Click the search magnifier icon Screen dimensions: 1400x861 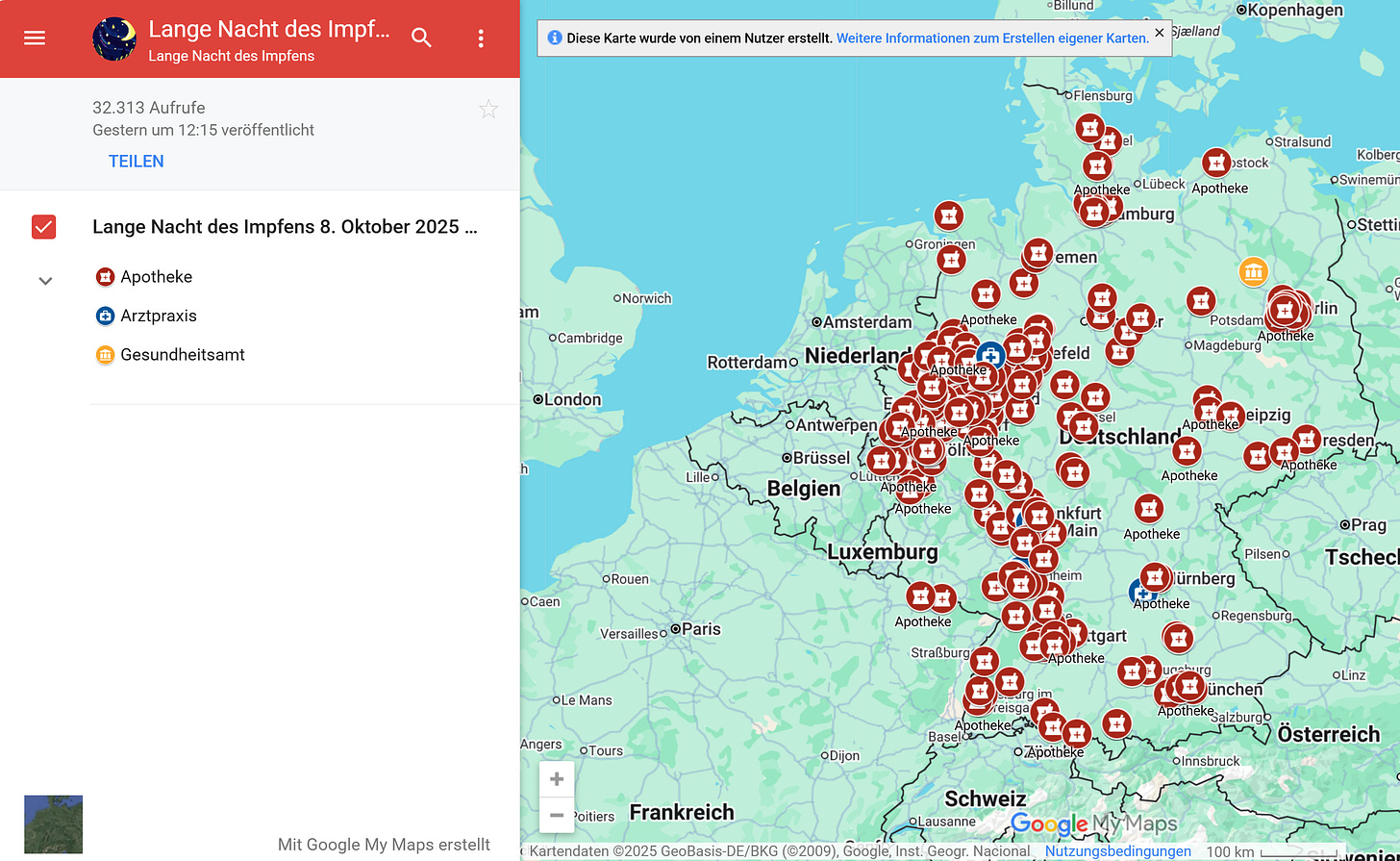point(421,38)
